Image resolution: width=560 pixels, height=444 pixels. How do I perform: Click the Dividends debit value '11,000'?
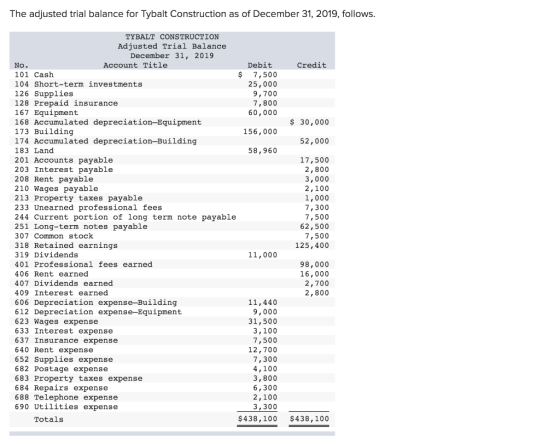coord(263,255)
